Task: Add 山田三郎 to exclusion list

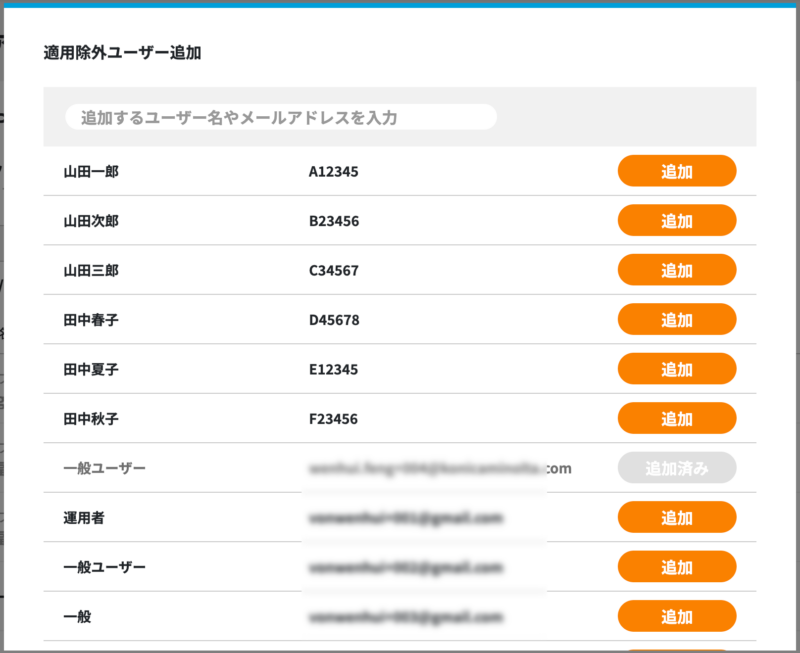Action: click(678, 270)
